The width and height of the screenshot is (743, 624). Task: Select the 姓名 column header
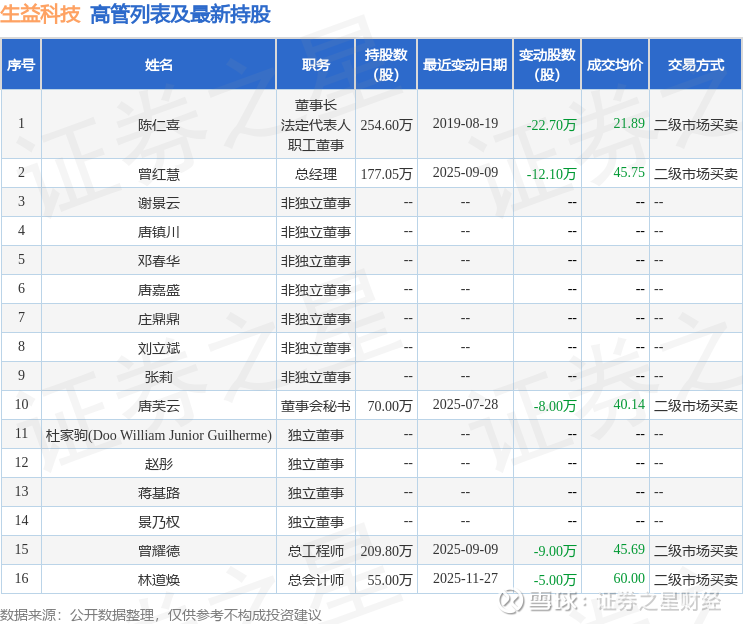(159, 65)
